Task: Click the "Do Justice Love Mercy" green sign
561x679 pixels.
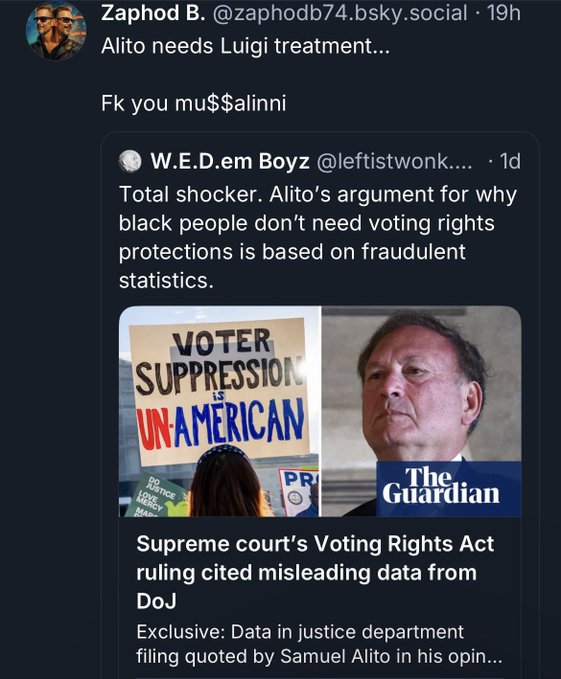Action: tap(156, 495)
